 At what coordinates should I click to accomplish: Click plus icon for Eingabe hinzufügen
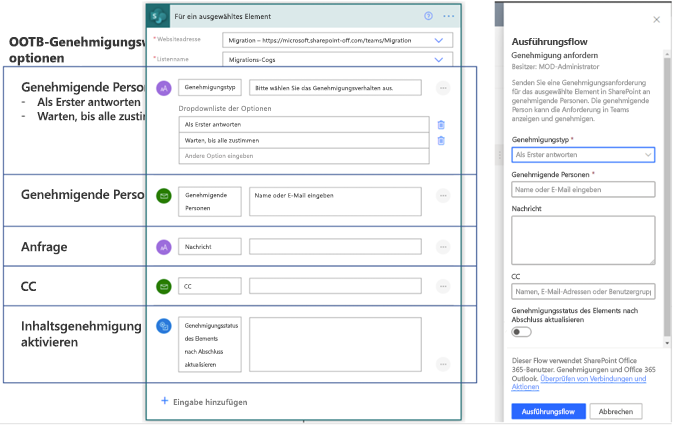165,401
